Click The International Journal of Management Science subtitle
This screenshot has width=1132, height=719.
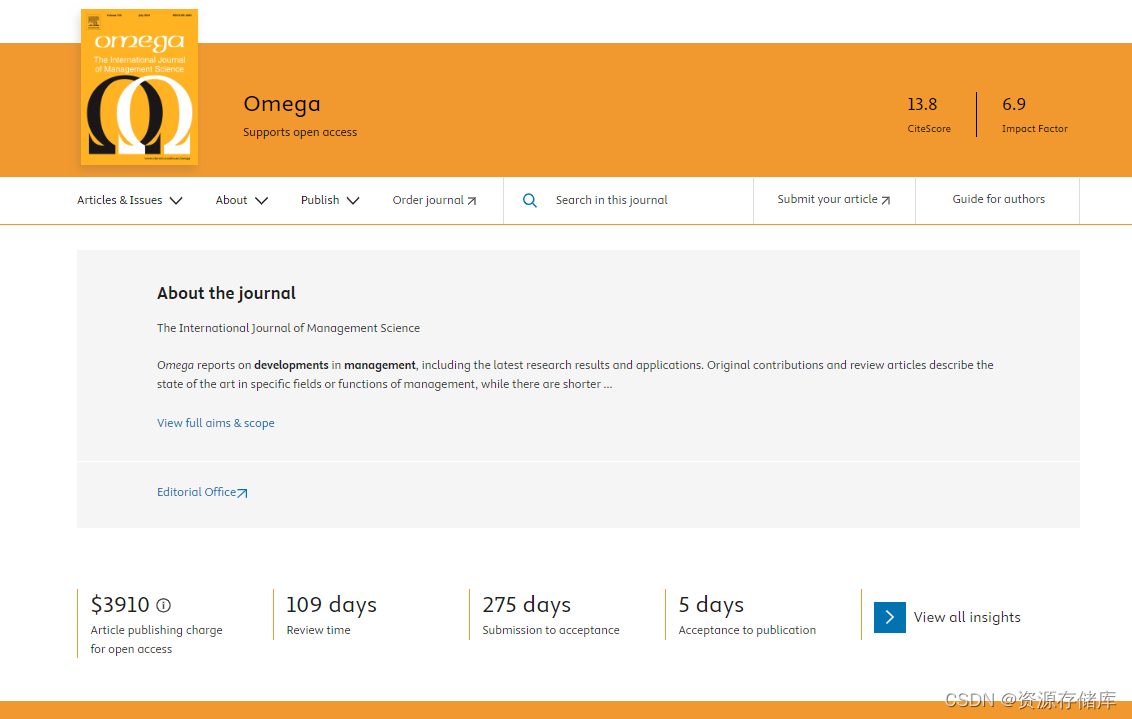288,328
